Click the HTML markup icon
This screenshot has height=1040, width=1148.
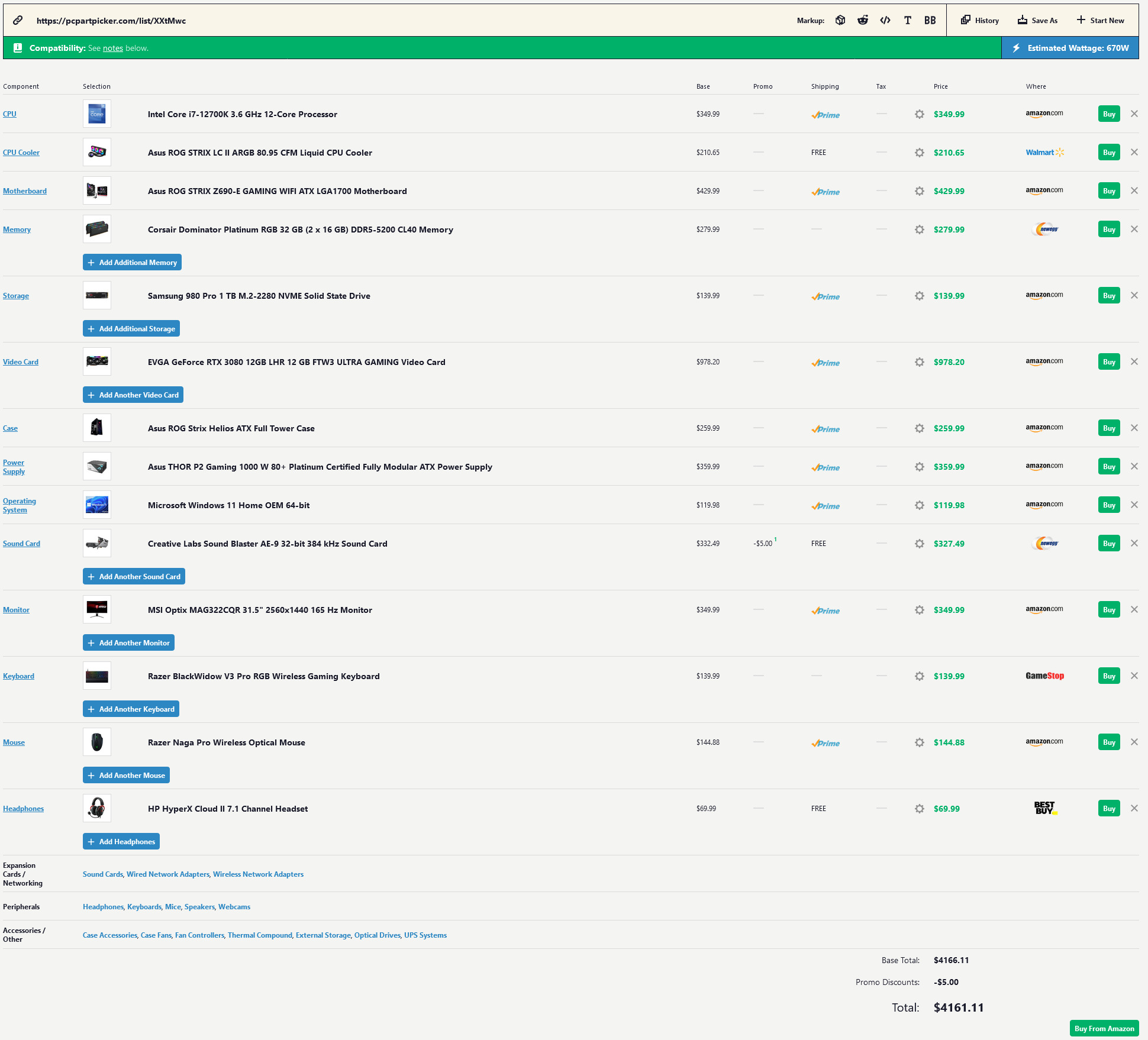coord(885,20)
